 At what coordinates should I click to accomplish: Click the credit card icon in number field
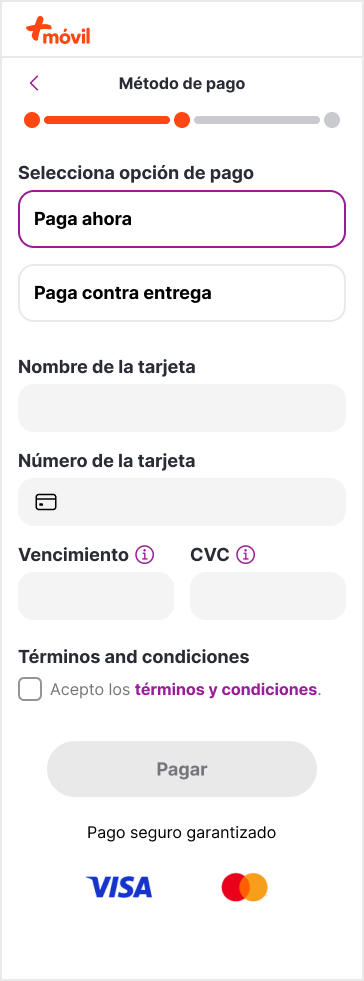coord(46,502)
